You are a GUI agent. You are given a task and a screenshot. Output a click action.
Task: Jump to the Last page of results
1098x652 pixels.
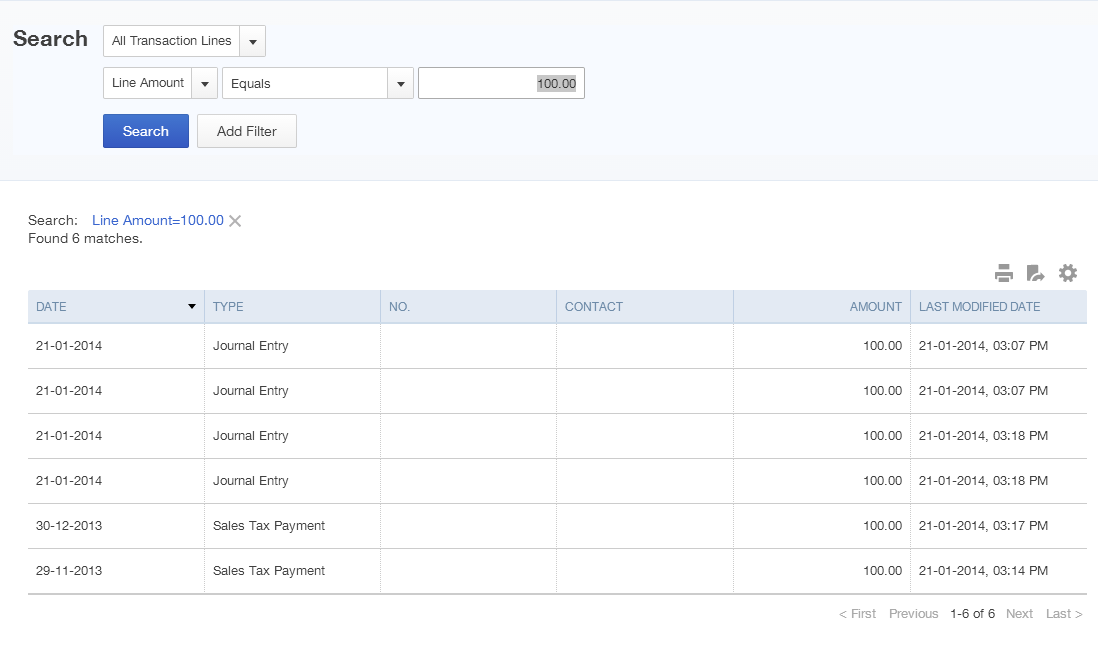click(1063, 614)
